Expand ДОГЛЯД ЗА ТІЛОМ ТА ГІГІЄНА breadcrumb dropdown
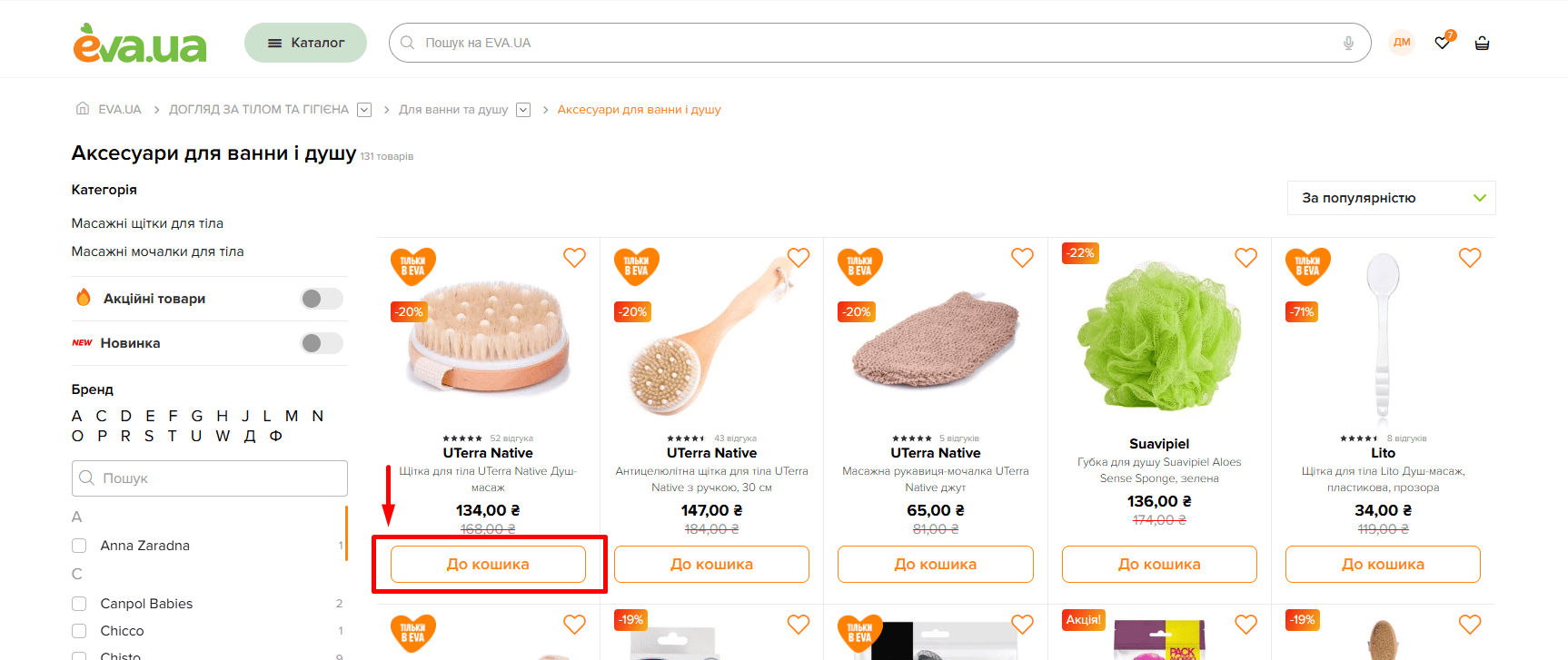 pos(364,110)
